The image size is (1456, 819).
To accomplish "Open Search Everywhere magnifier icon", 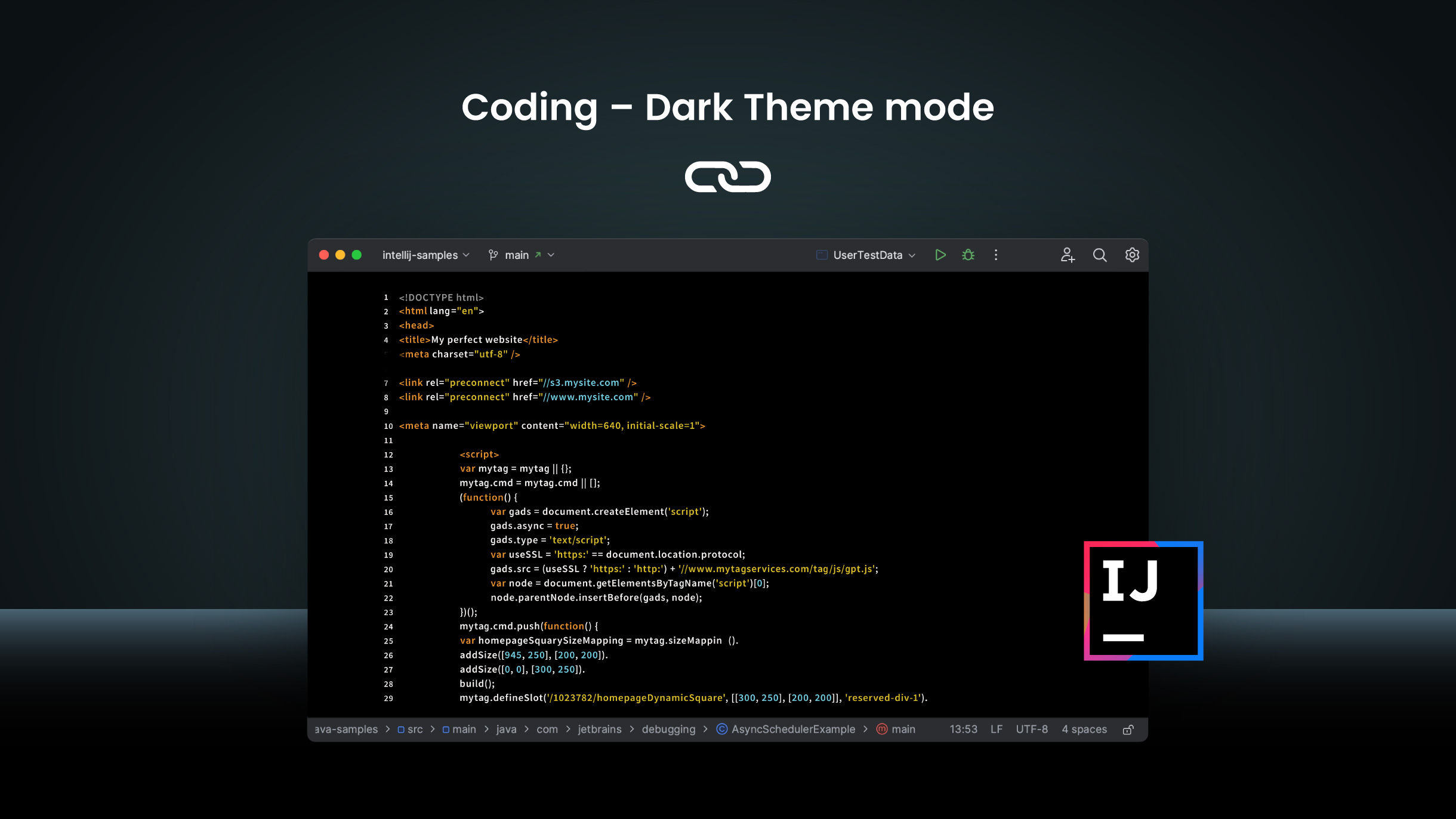I will click(1100, 255).
